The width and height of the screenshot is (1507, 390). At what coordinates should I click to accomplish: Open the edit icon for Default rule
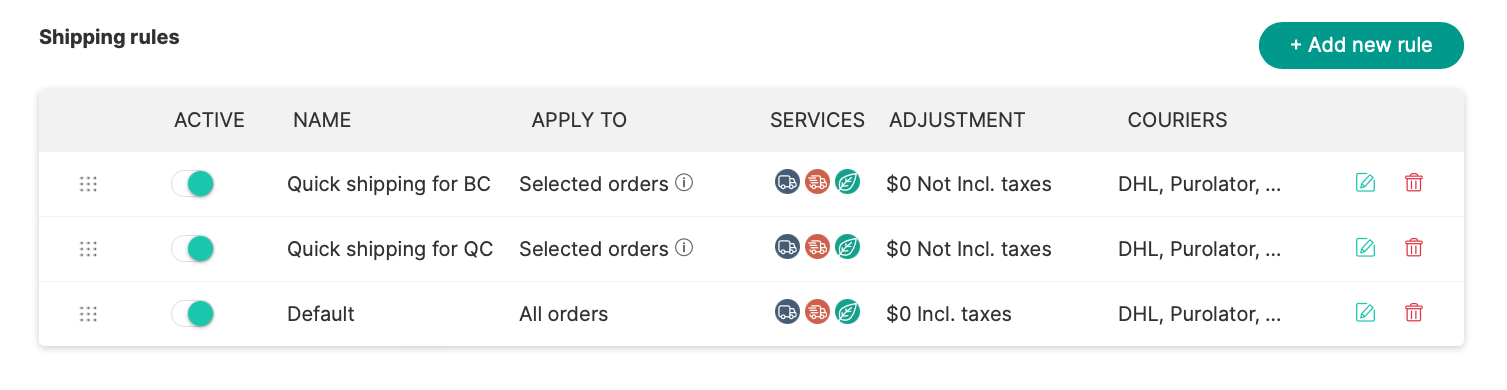(x=1365, y=313)
